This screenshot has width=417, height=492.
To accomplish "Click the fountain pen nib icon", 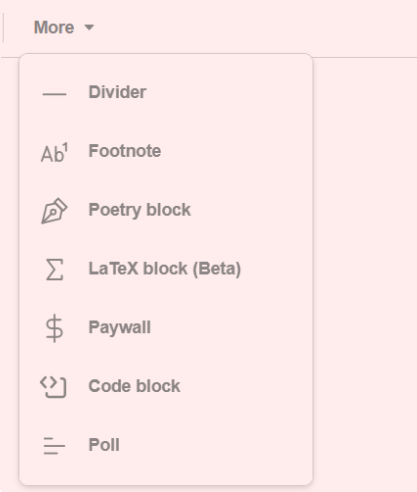I will click(54, 211).
